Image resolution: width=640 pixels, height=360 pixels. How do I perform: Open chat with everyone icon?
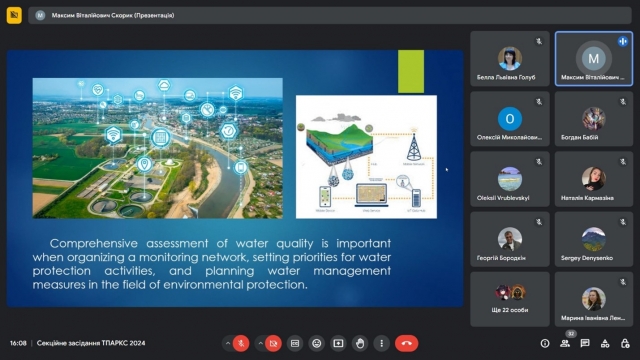pyautogui.click(x=585, y=343)
